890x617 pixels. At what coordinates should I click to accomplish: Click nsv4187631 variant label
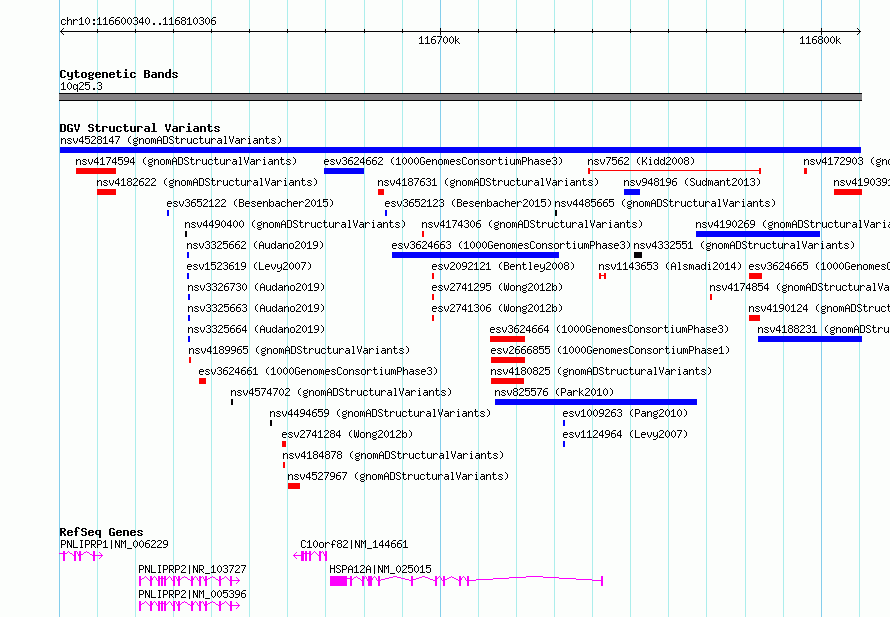[488, 182]
